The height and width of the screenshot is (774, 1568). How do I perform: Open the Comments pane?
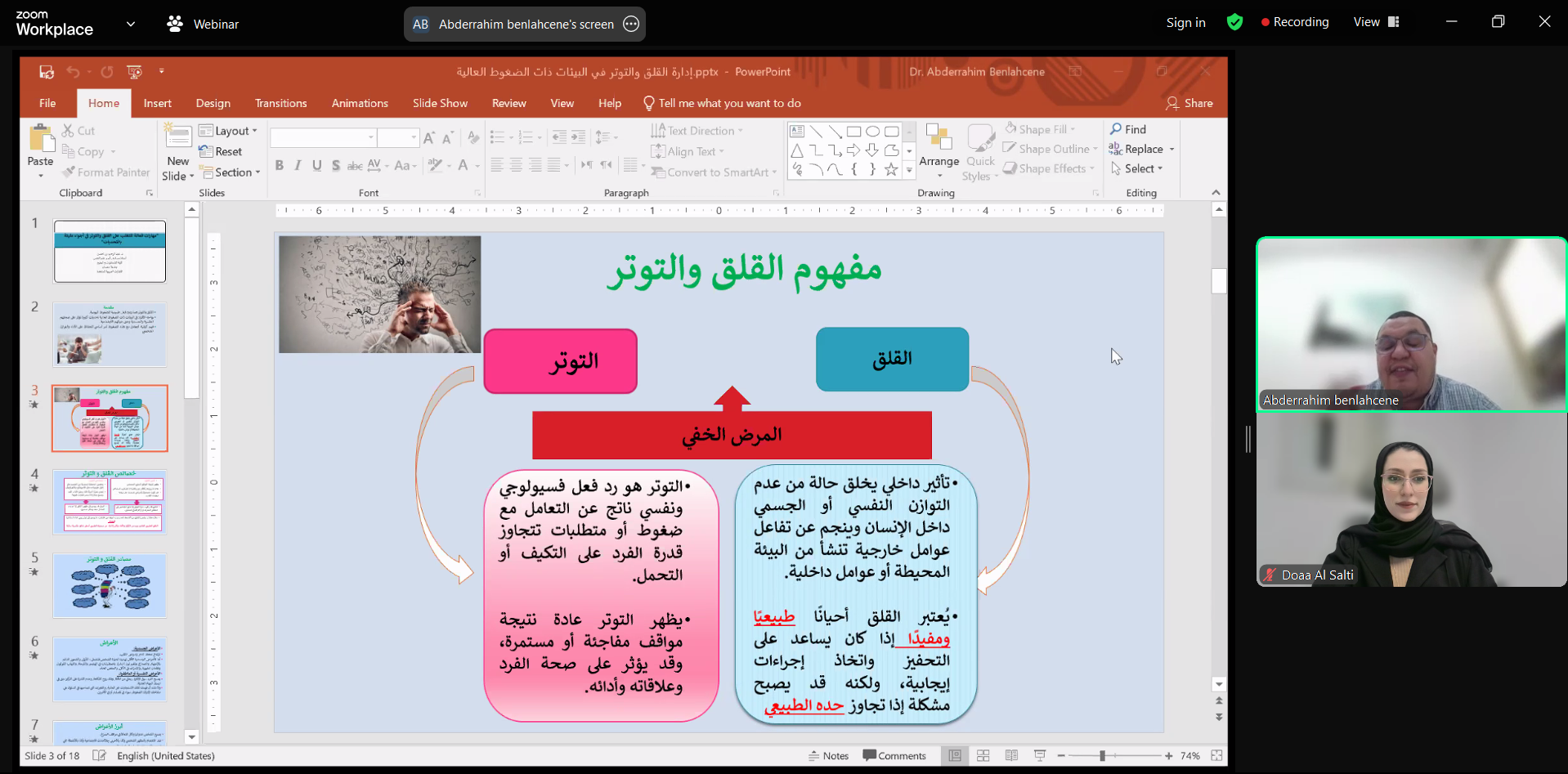click(894, 756)
